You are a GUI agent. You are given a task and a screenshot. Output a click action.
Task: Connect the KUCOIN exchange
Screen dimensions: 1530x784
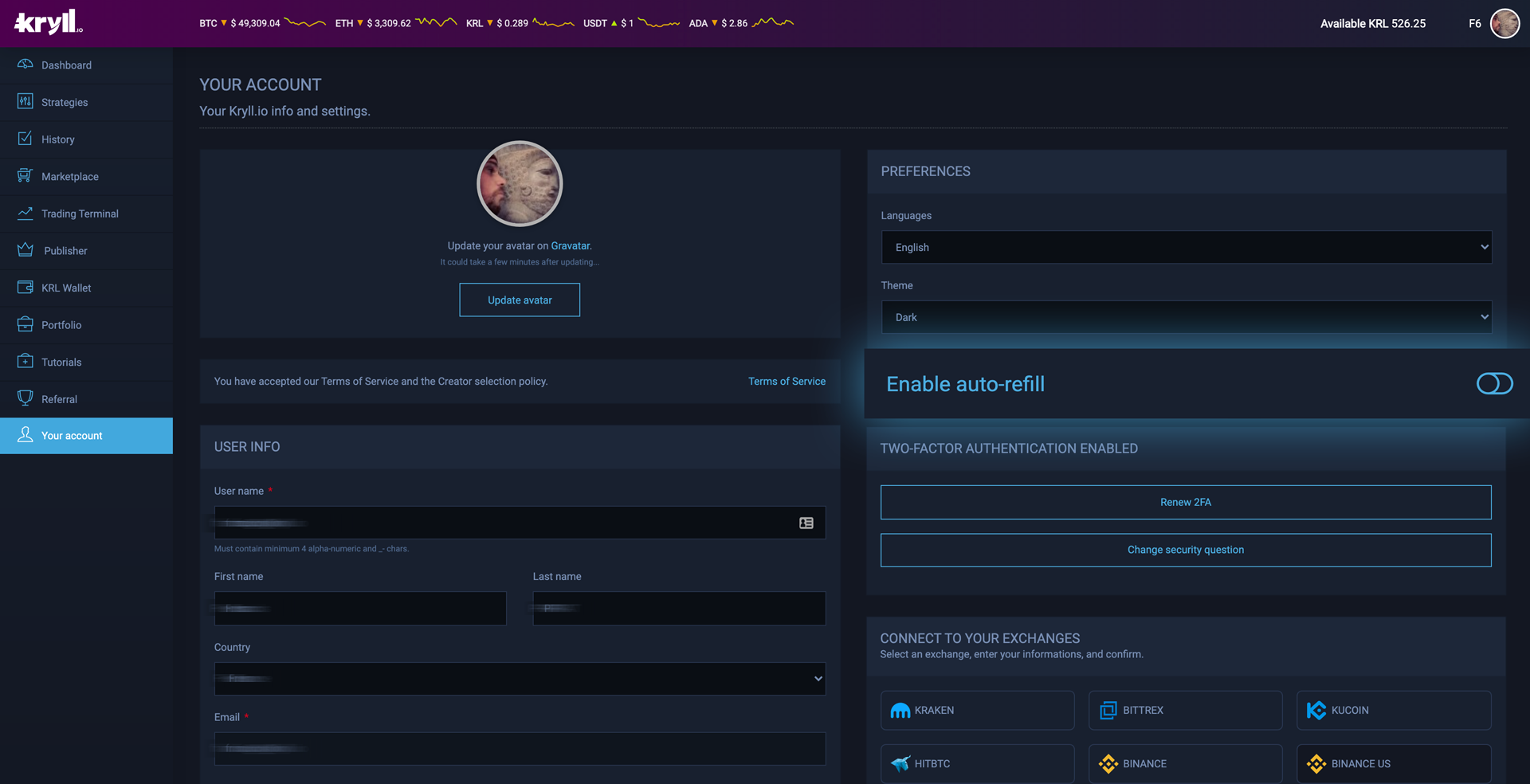(x=1394, y=710)
